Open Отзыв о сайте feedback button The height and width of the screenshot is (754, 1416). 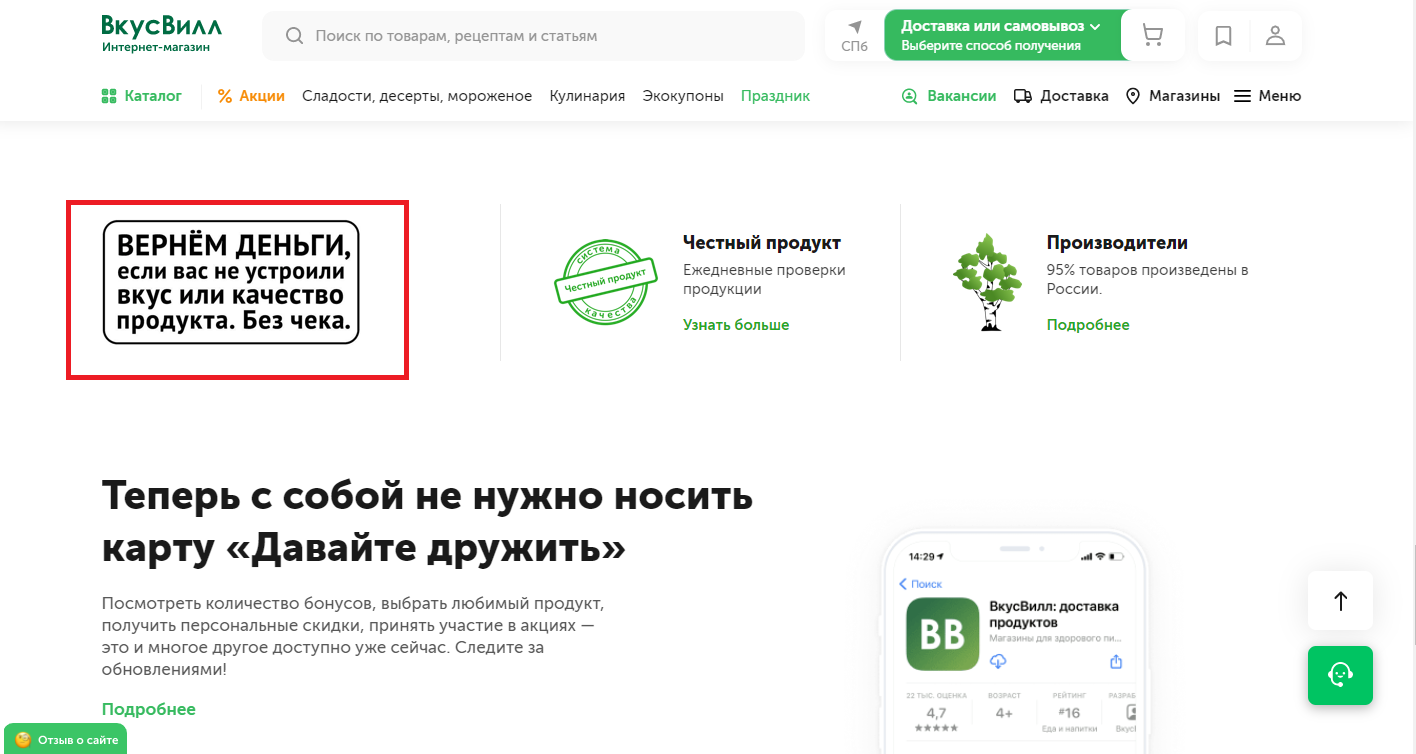[x=66, y=740]
